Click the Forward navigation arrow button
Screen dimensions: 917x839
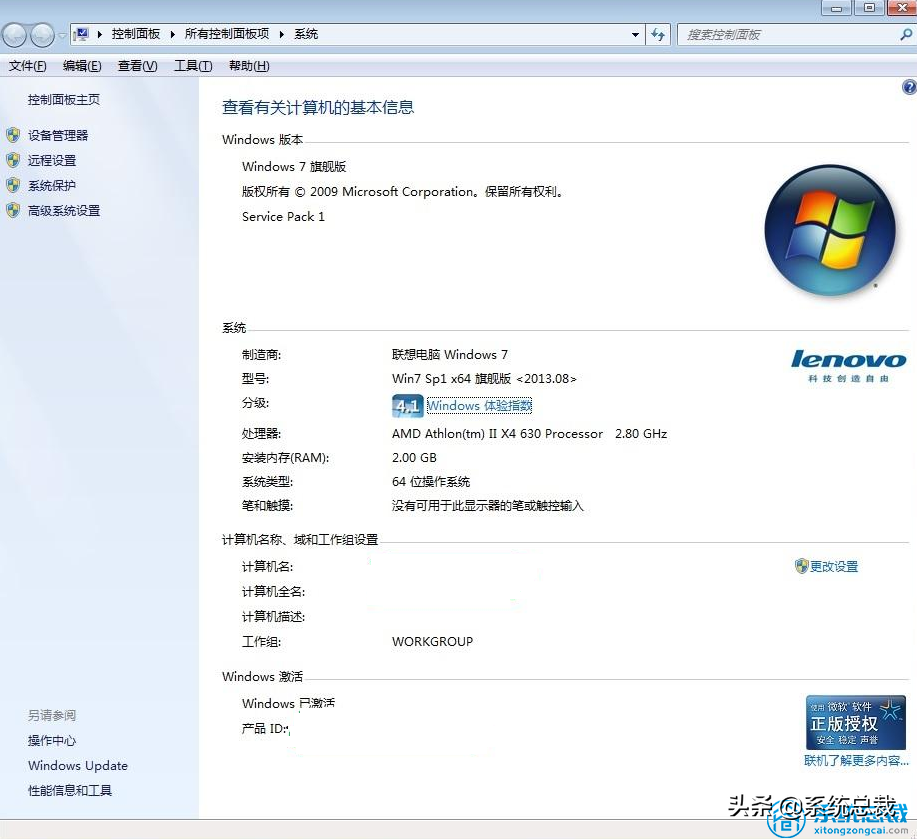tap(42, 36)
